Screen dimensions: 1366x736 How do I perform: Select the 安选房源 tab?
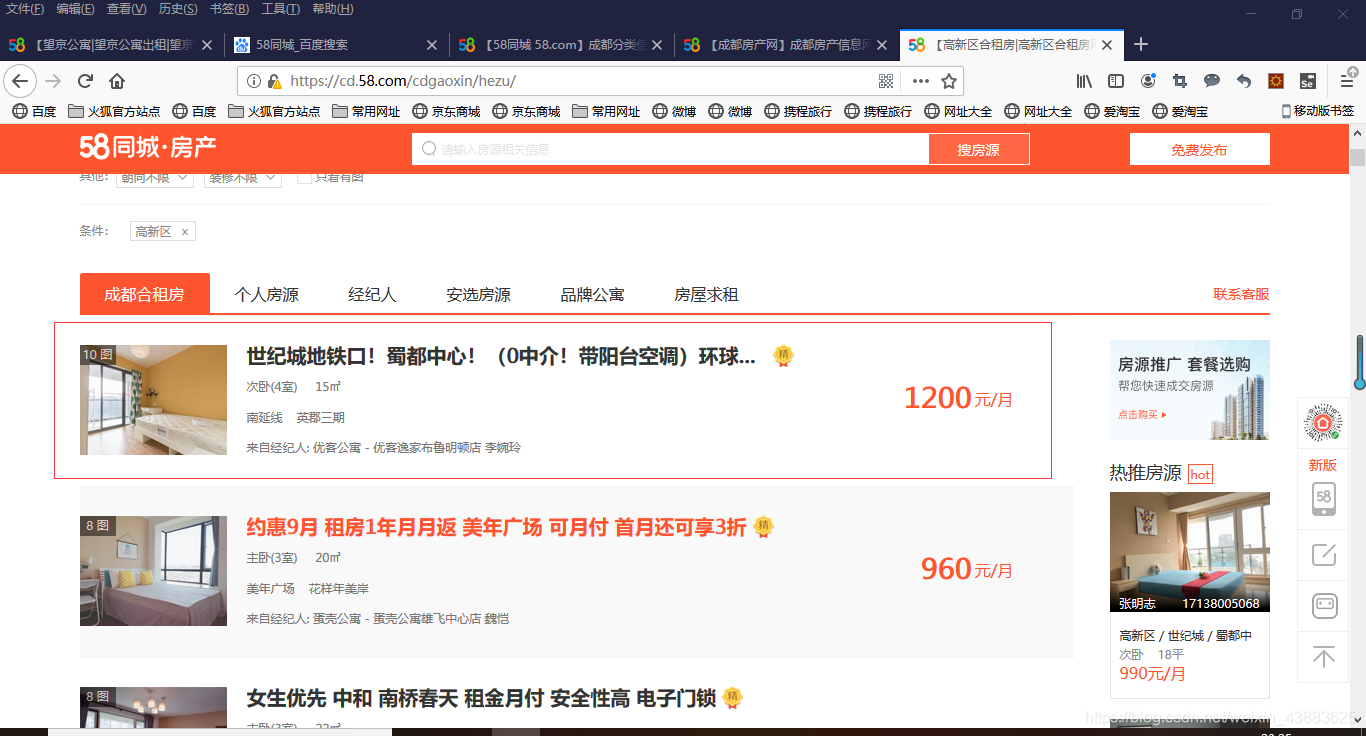(478, 295)
